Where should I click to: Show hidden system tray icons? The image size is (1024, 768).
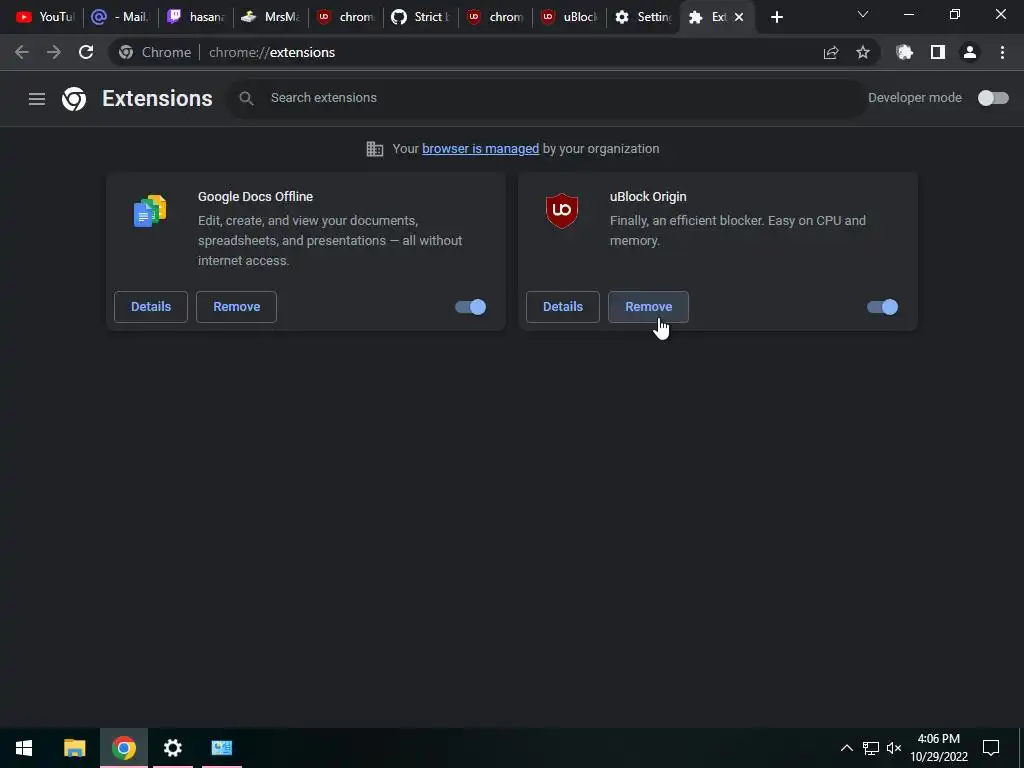[846, 748]
